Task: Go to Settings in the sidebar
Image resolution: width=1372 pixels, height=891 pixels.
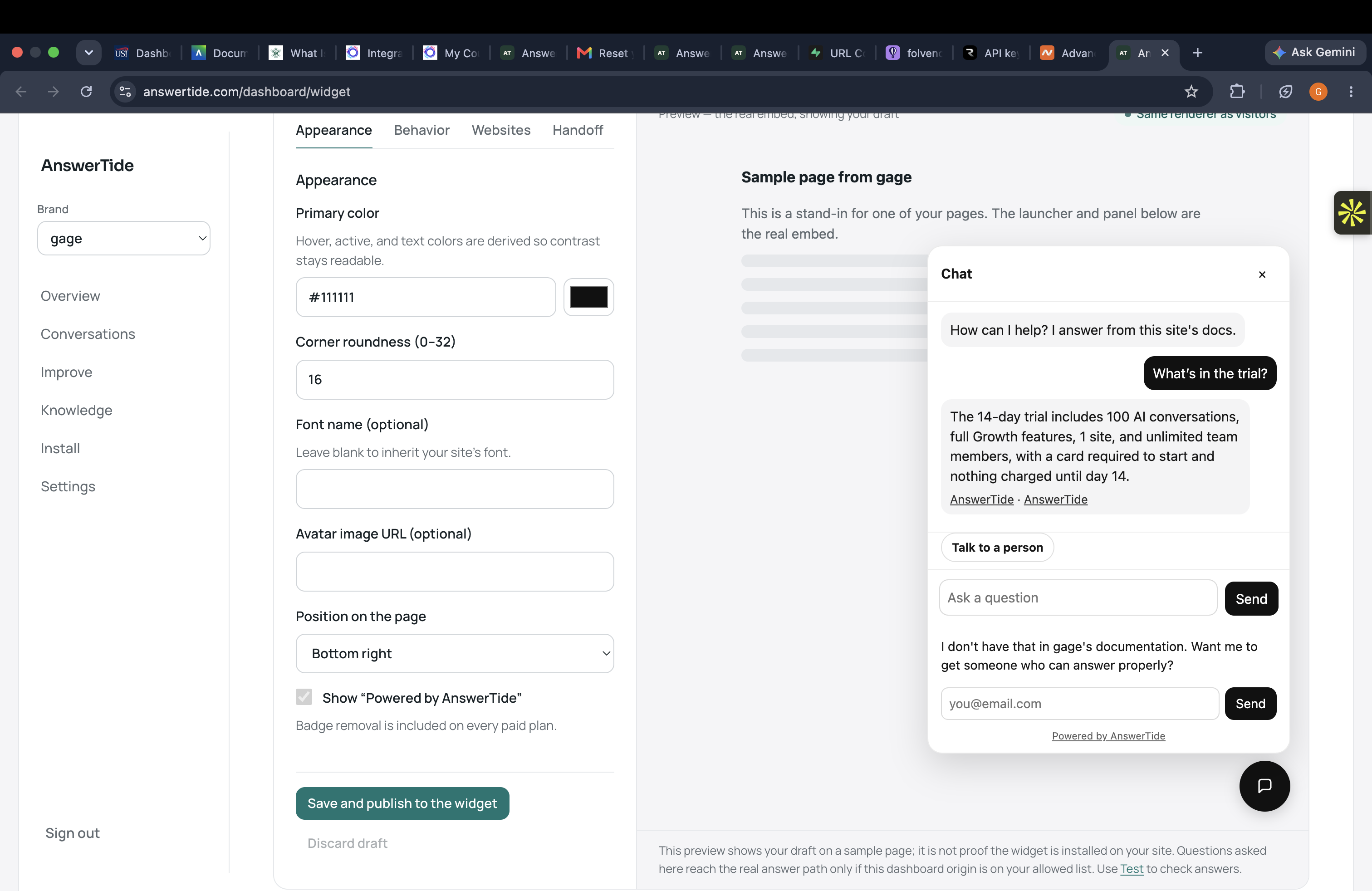Action: coord(68,486)
